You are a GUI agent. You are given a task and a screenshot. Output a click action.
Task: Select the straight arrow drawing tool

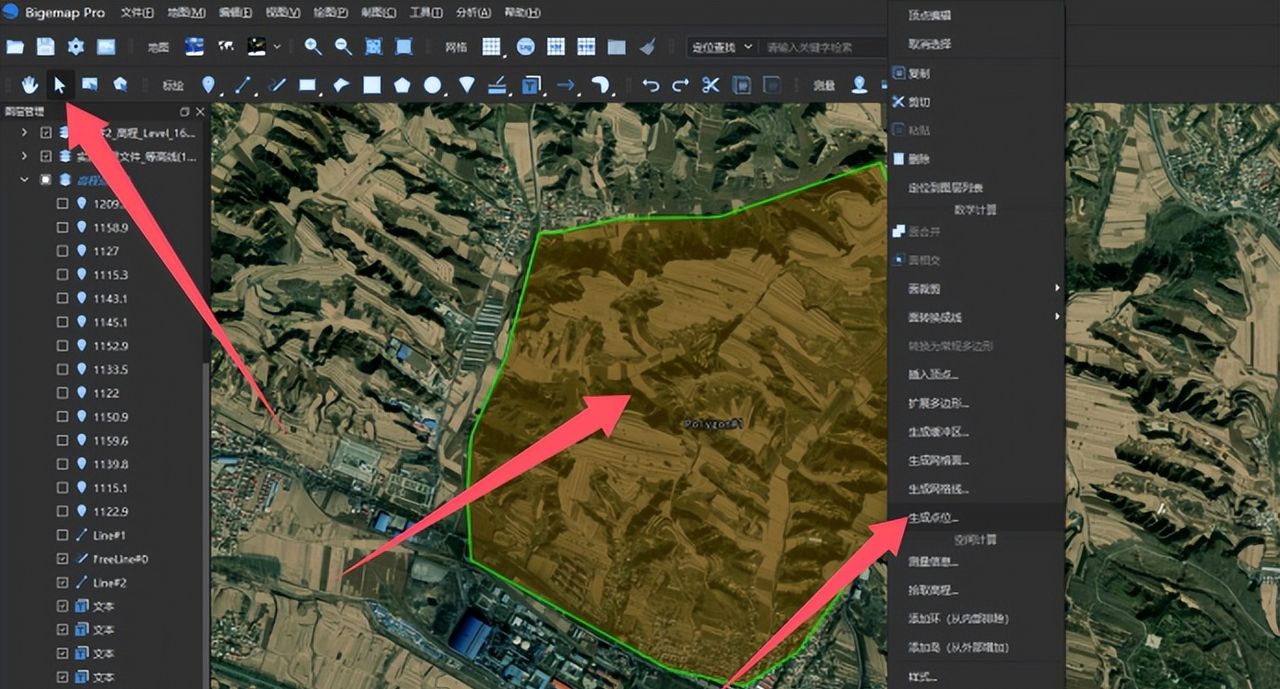click(568, 85)
